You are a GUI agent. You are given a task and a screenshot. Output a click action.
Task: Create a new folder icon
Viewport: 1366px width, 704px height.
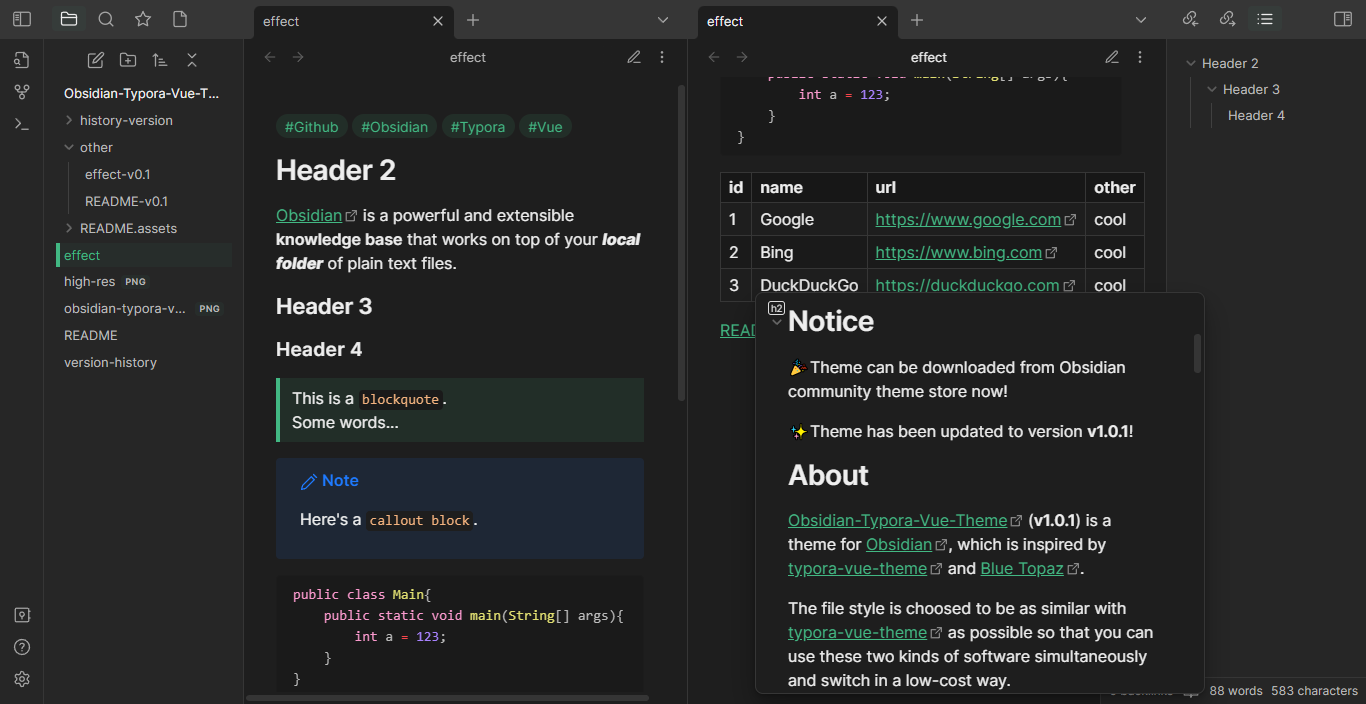point(128,60)
